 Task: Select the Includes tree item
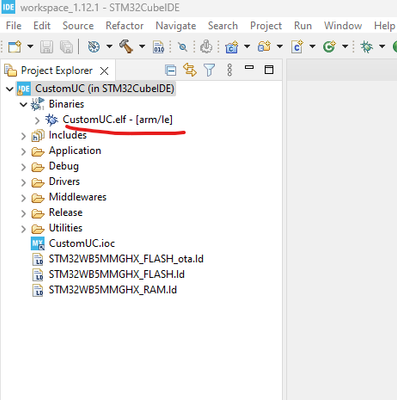(x=68, y=135)
